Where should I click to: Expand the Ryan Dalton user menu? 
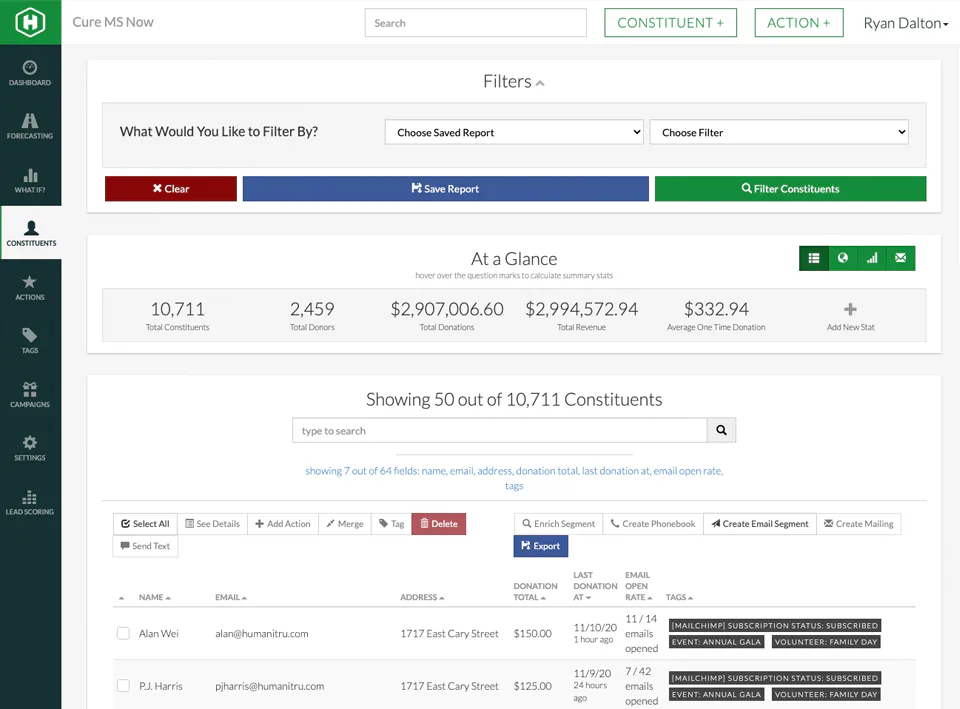coord(906,23)
